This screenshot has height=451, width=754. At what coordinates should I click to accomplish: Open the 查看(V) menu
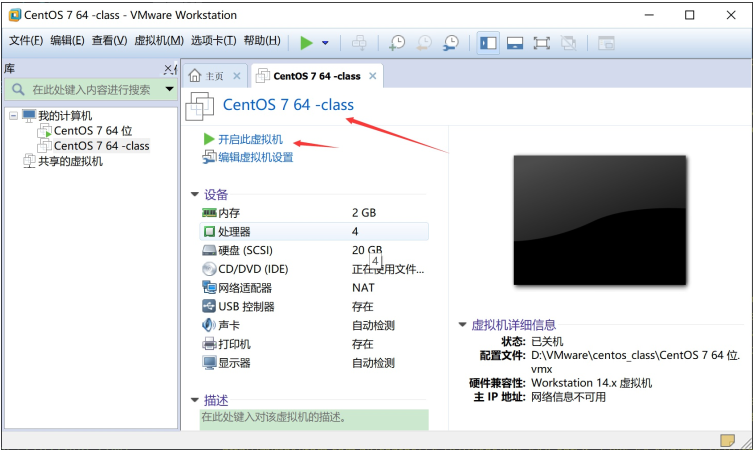[x=110, y=40]
